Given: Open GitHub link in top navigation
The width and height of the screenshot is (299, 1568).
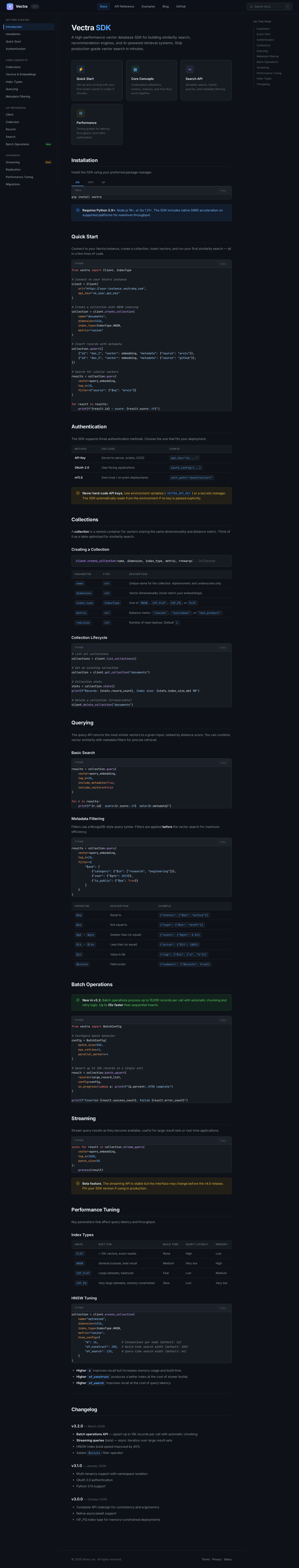Looking at the screenshot, I should pos(181,7).
